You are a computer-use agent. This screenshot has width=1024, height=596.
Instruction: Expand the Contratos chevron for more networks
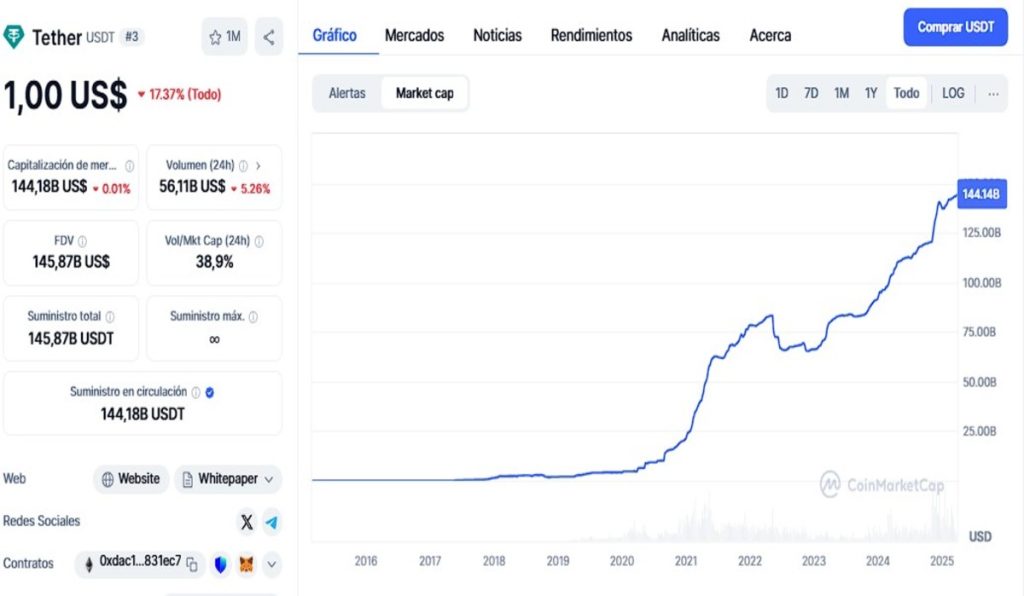tap(270, 563)
